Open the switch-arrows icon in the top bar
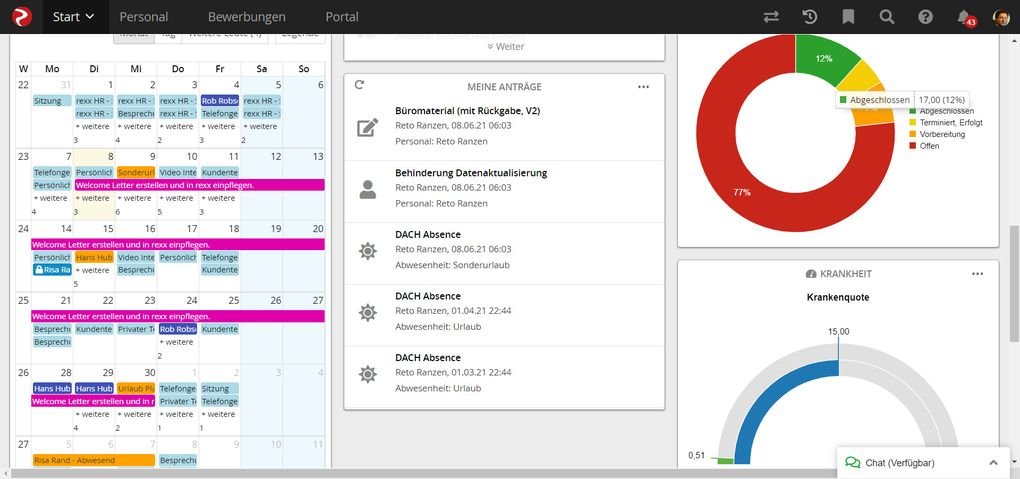The width and height of the screenshot is (1020, 479). 772,17
